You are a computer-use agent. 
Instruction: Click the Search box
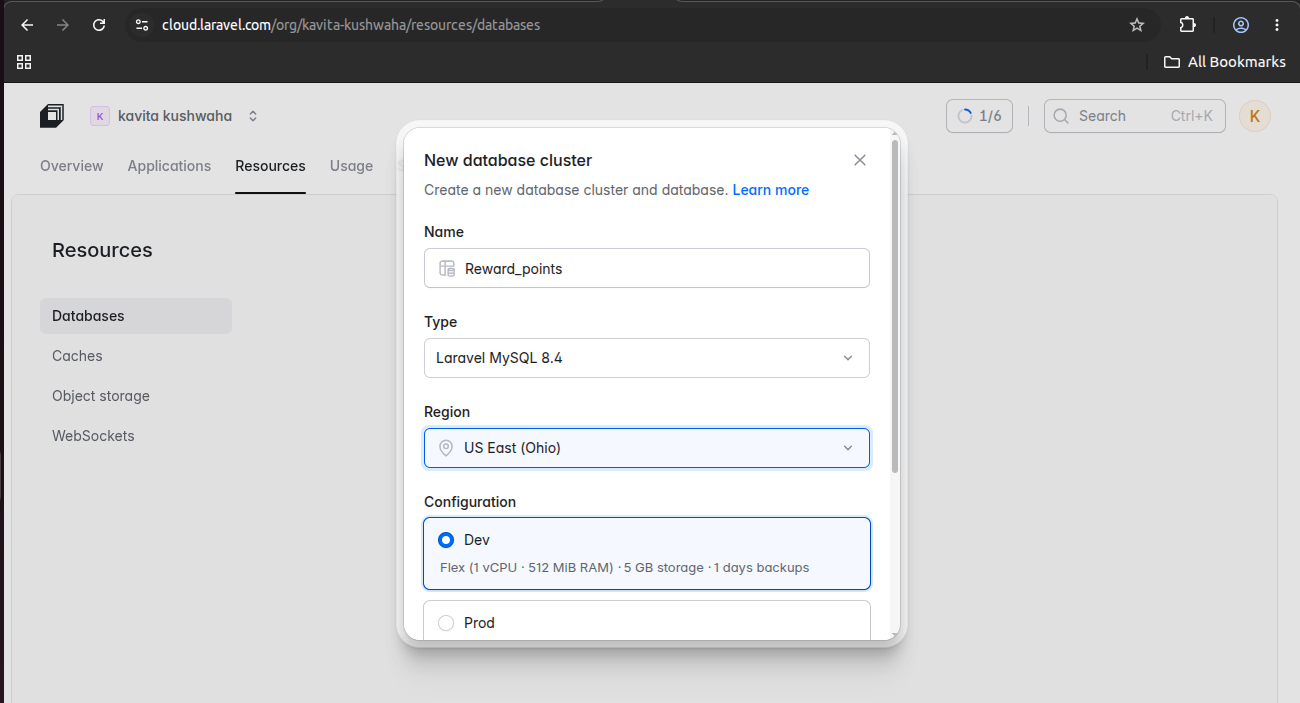1135,116
